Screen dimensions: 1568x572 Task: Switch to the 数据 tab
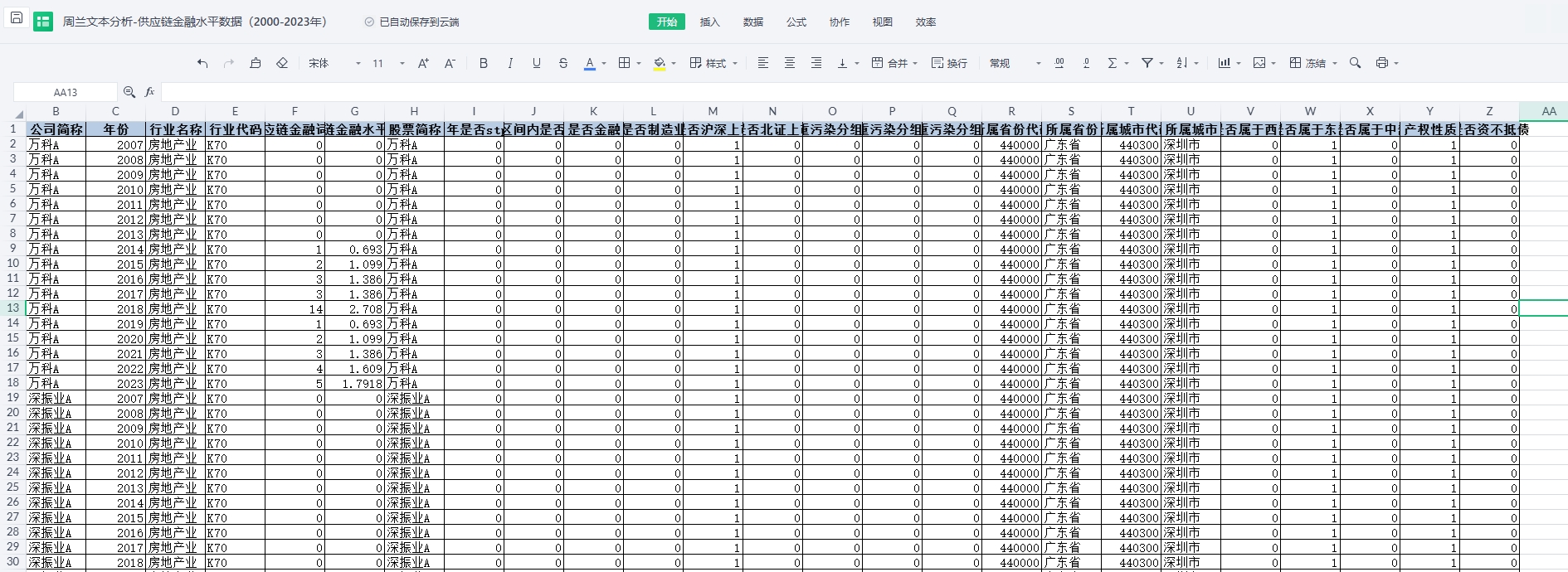pos(753,22)
